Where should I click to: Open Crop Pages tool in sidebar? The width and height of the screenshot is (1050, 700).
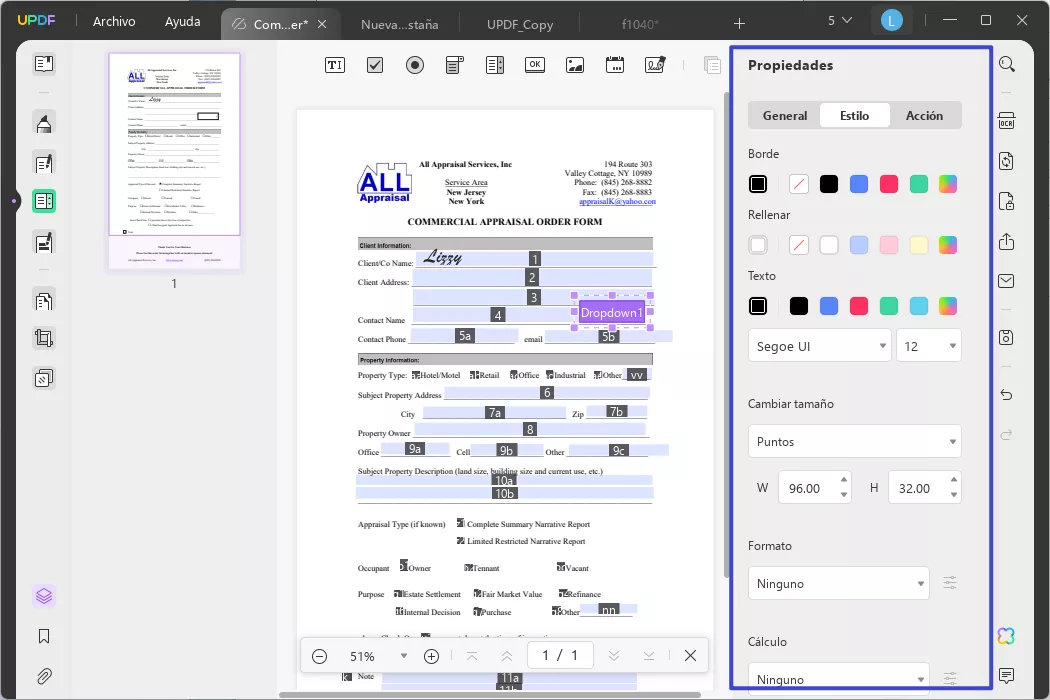tap(44, 338)
